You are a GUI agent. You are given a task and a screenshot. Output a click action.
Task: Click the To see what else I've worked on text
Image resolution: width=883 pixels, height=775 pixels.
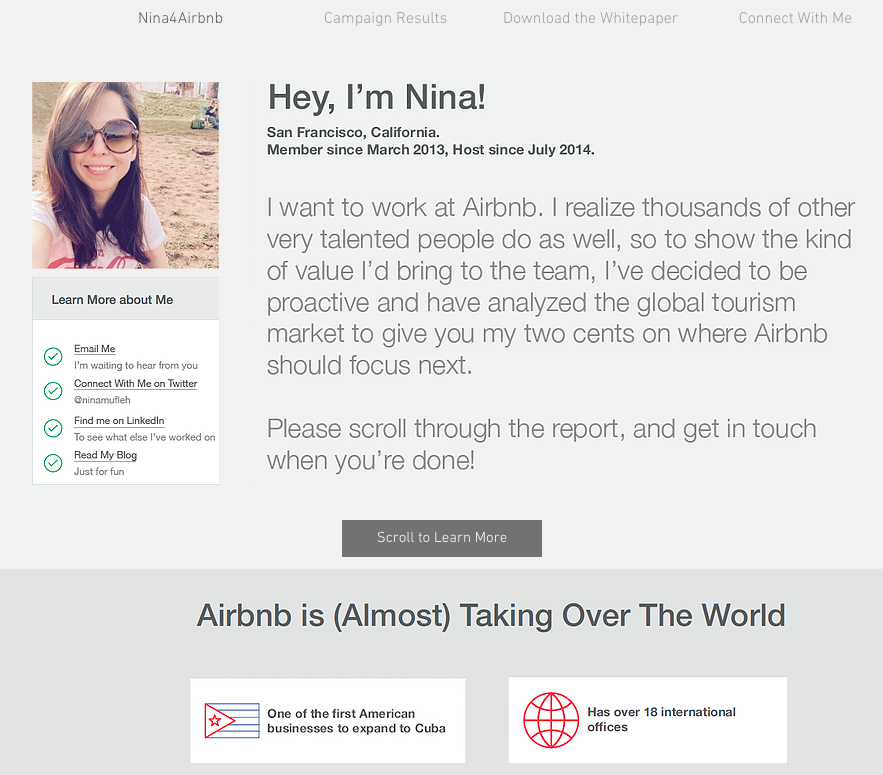(x=145, y=437)
